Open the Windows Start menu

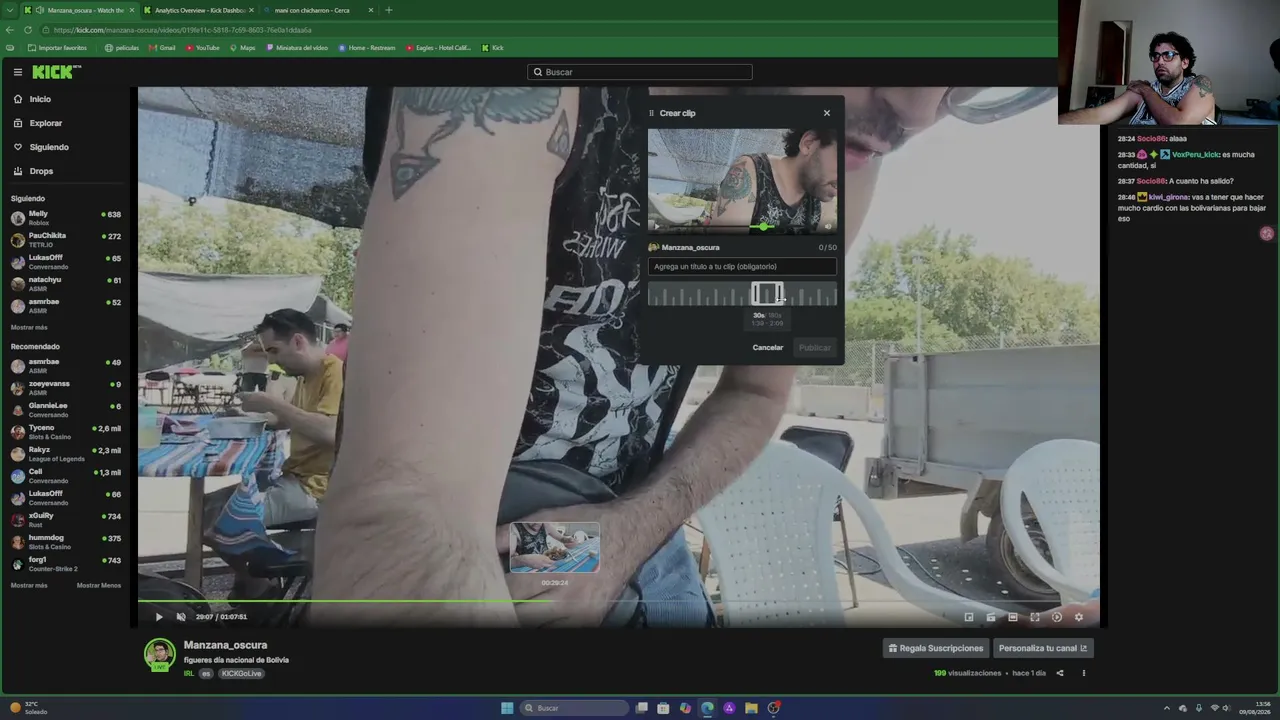(x=507, y=708)
